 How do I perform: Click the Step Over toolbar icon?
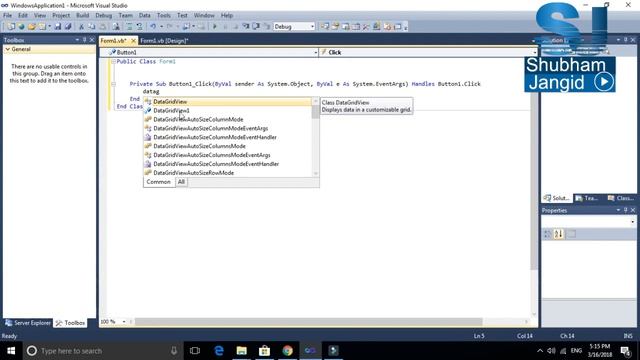(x=256, y=27)
